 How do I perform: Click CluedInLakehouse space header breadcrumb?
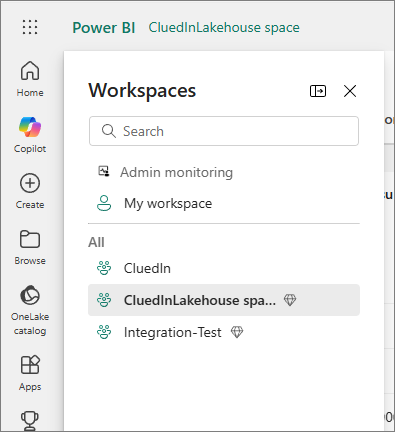[224, 27]
